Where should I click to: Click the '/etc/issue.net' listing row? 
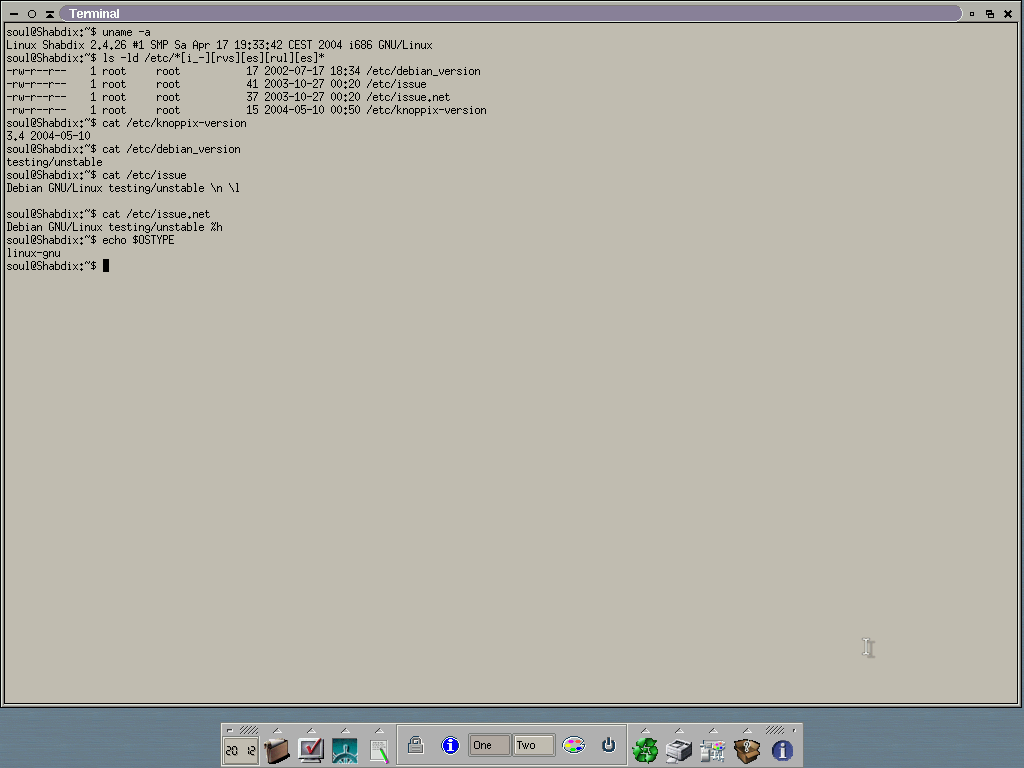228,97
